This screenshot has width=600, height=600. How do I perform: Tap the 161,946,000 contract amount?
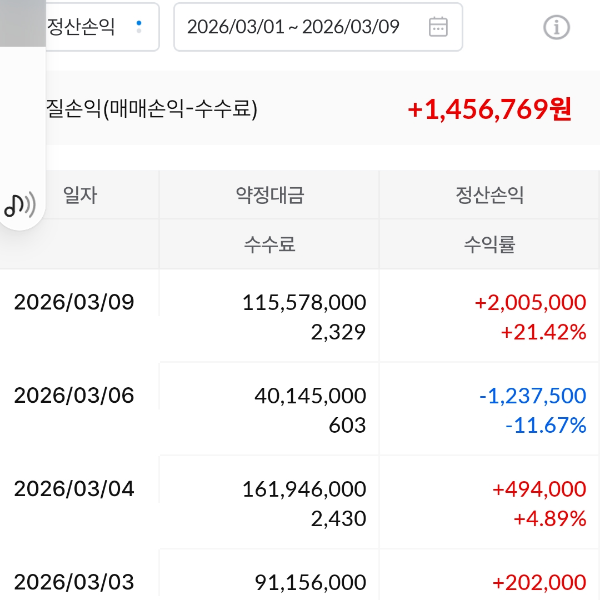click(304, 489)
